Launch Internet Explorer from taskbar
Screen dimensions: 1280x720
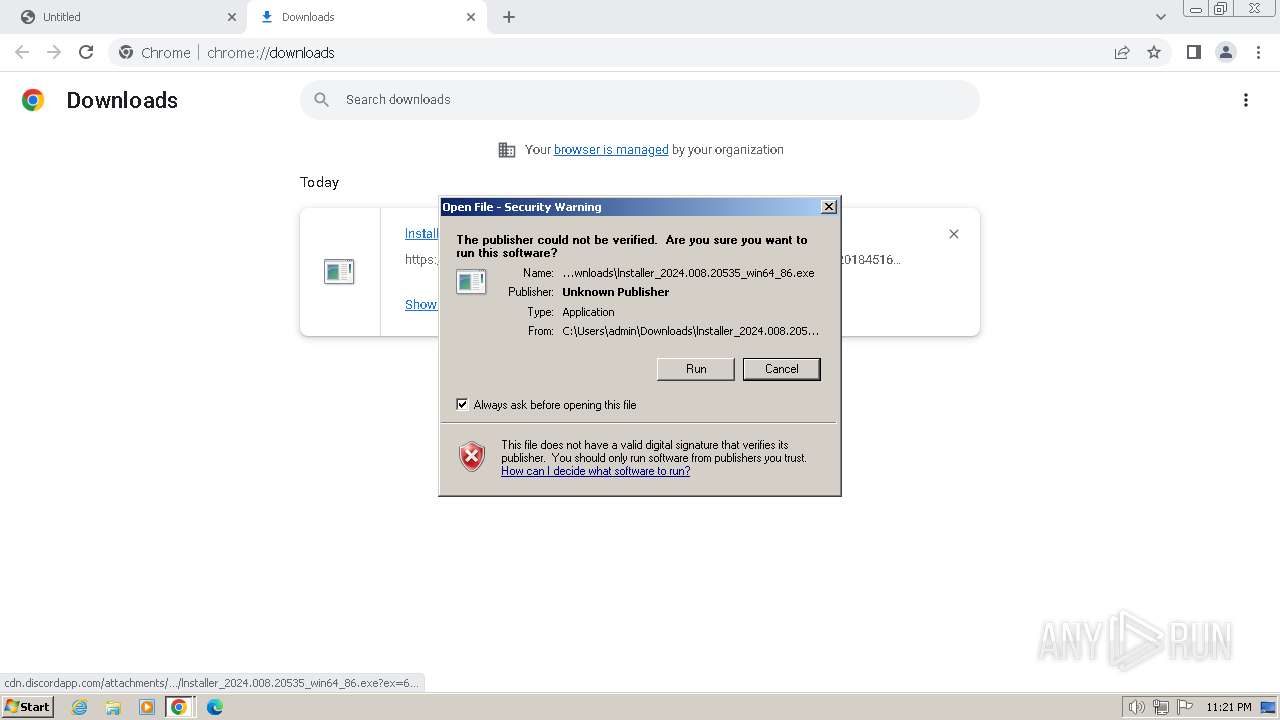point(80,707)
